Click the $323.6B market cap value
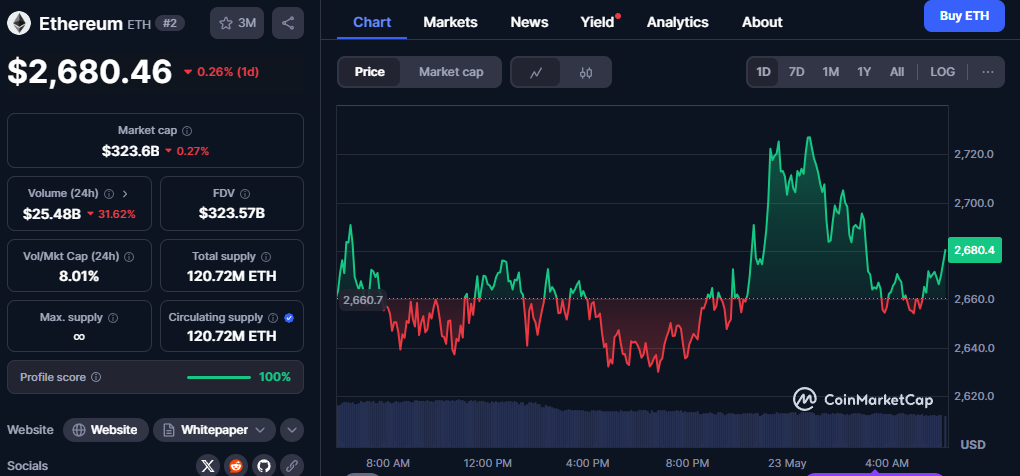Screen dimensions: 1020x476 (x=130, y=151)
